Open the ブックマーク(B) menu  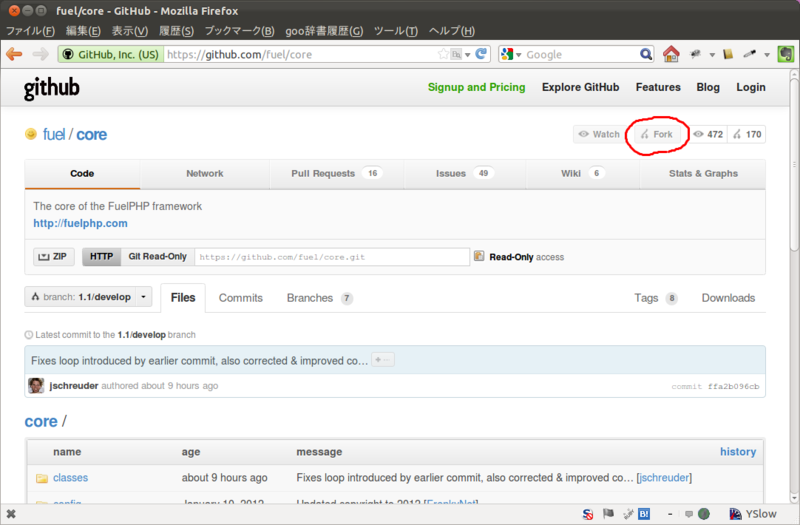[239, 31]
